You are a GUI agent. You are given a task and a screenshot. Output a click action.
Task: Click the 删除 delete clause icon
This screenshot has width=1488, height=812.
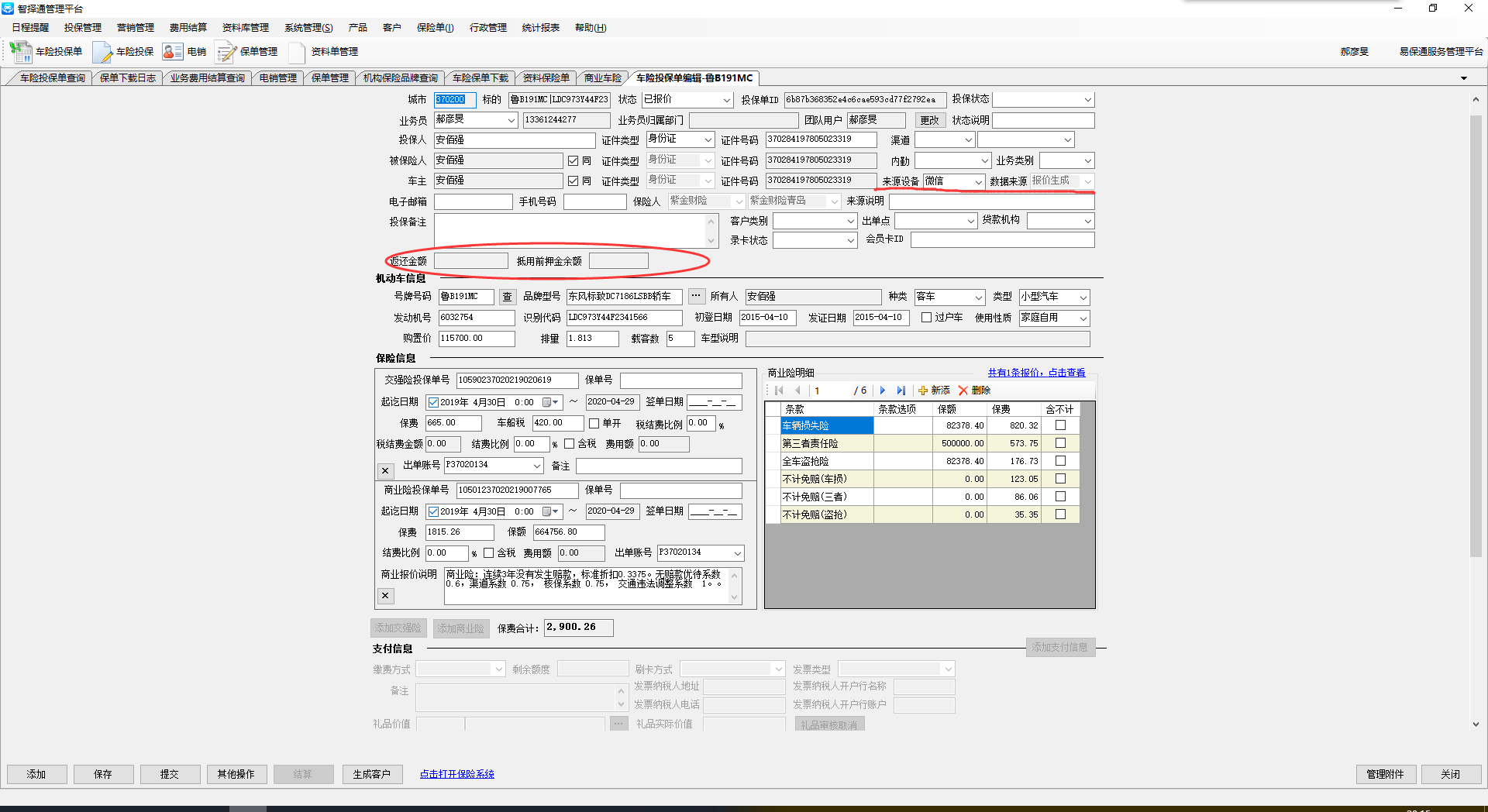974,391
